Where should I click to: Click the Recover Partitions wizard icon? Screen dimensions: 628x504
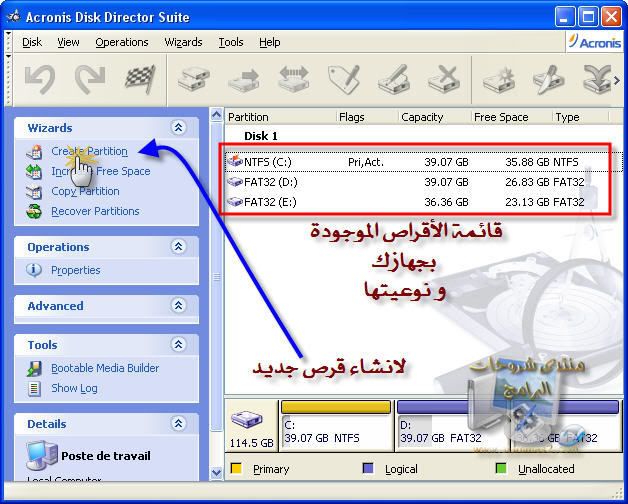(x=34, y=212)
